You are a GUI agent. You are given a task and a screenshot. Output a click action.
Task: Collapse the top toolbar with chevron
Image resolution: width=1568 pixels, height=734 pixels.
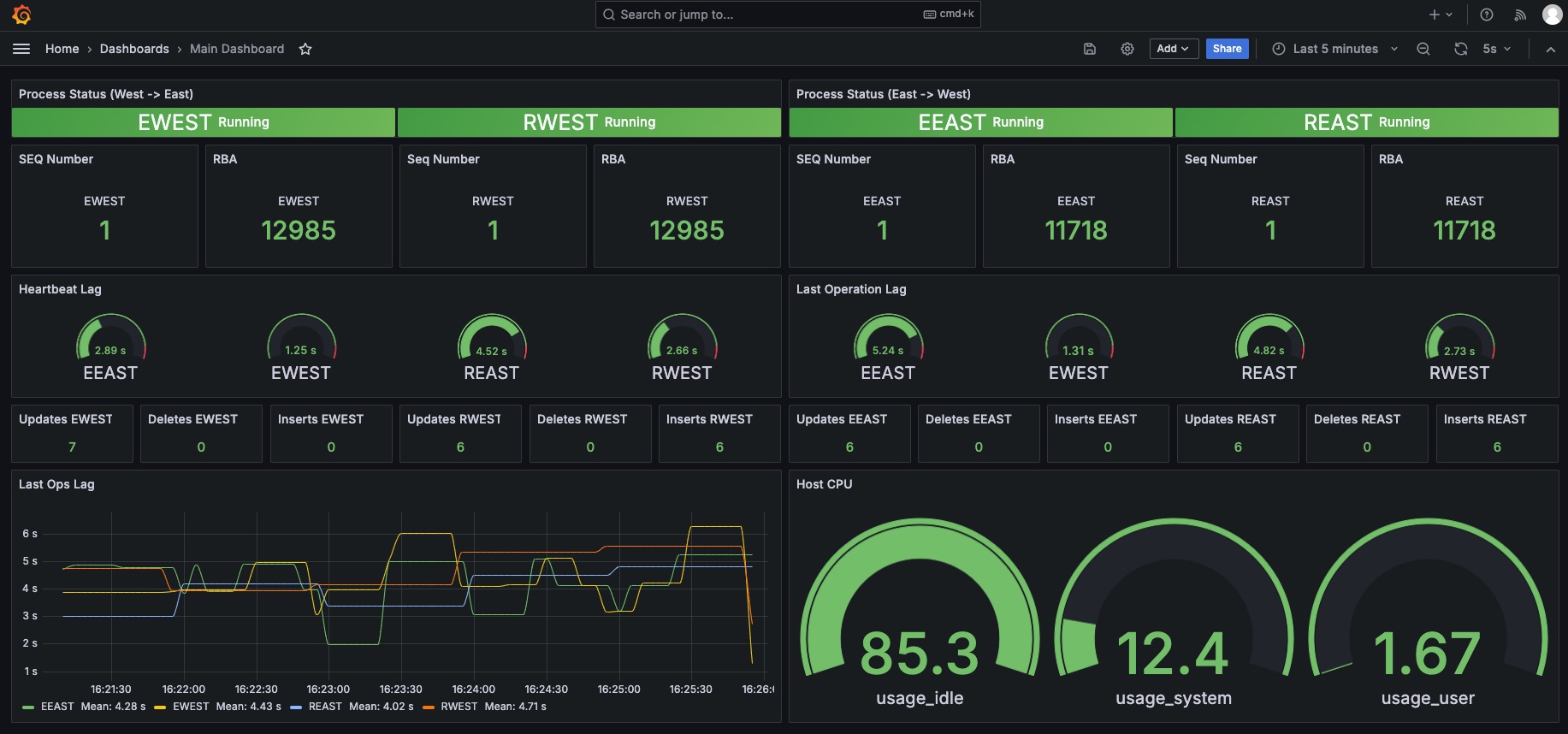click(x=1550, y=49)
